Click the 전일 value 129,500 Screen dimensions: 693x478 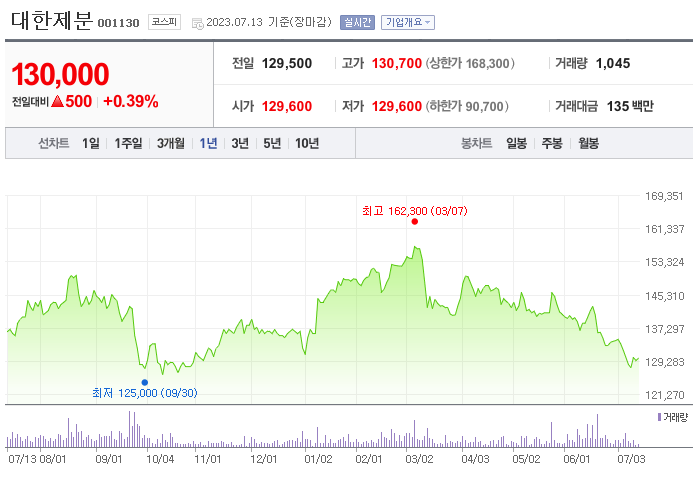(287, 63)
